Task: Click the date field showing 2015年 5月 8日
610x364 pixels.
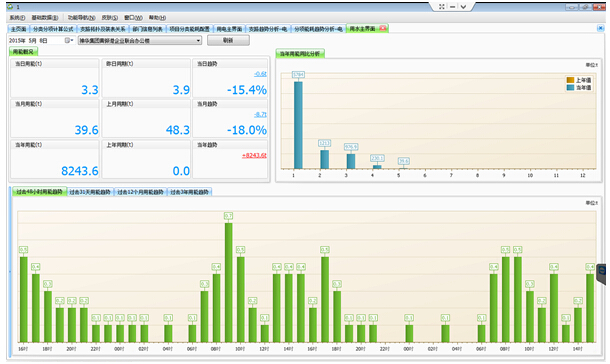Action: click(36, 40)
